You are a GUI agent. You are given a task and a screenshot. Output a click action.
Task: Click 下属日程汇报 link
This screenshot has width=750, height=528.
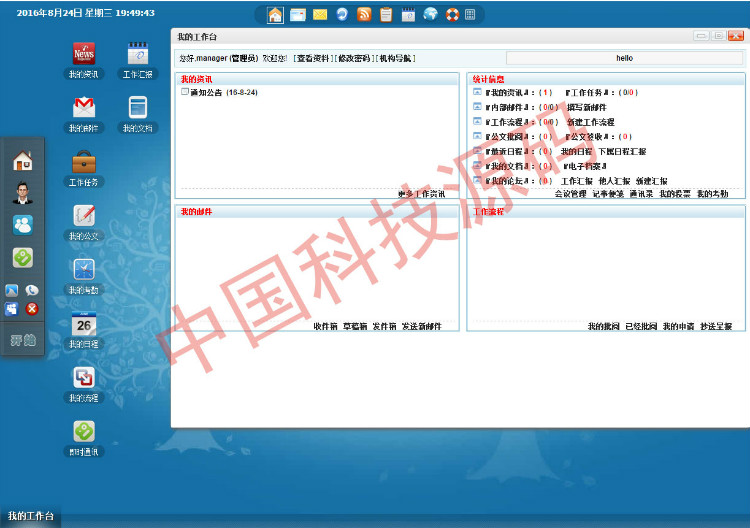[622, 151]
